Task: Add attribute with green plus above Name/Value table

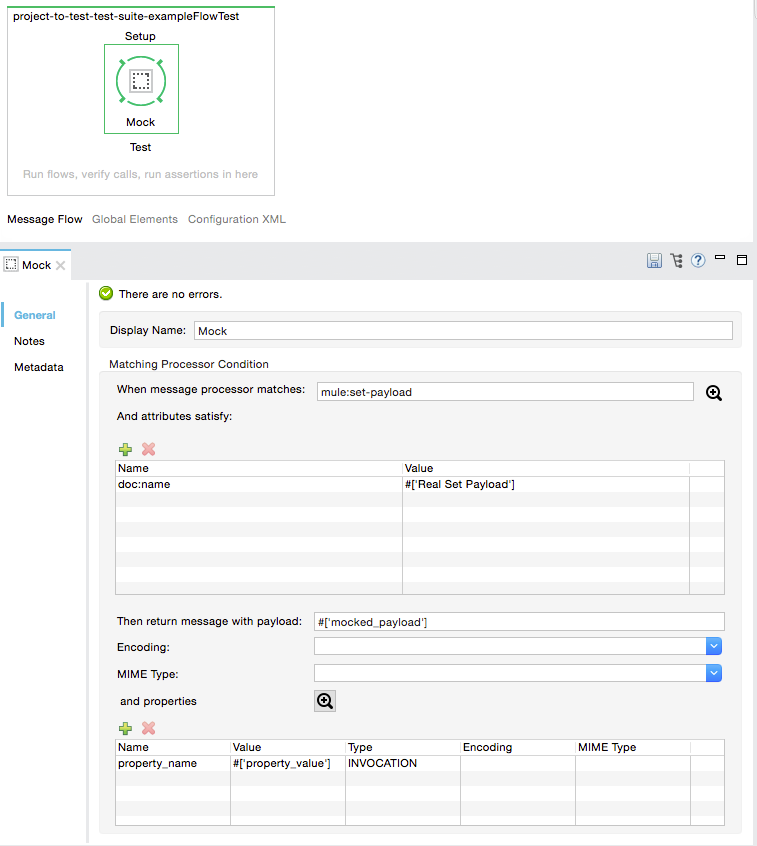Action: pyautogui.click(x=125, y=450)
